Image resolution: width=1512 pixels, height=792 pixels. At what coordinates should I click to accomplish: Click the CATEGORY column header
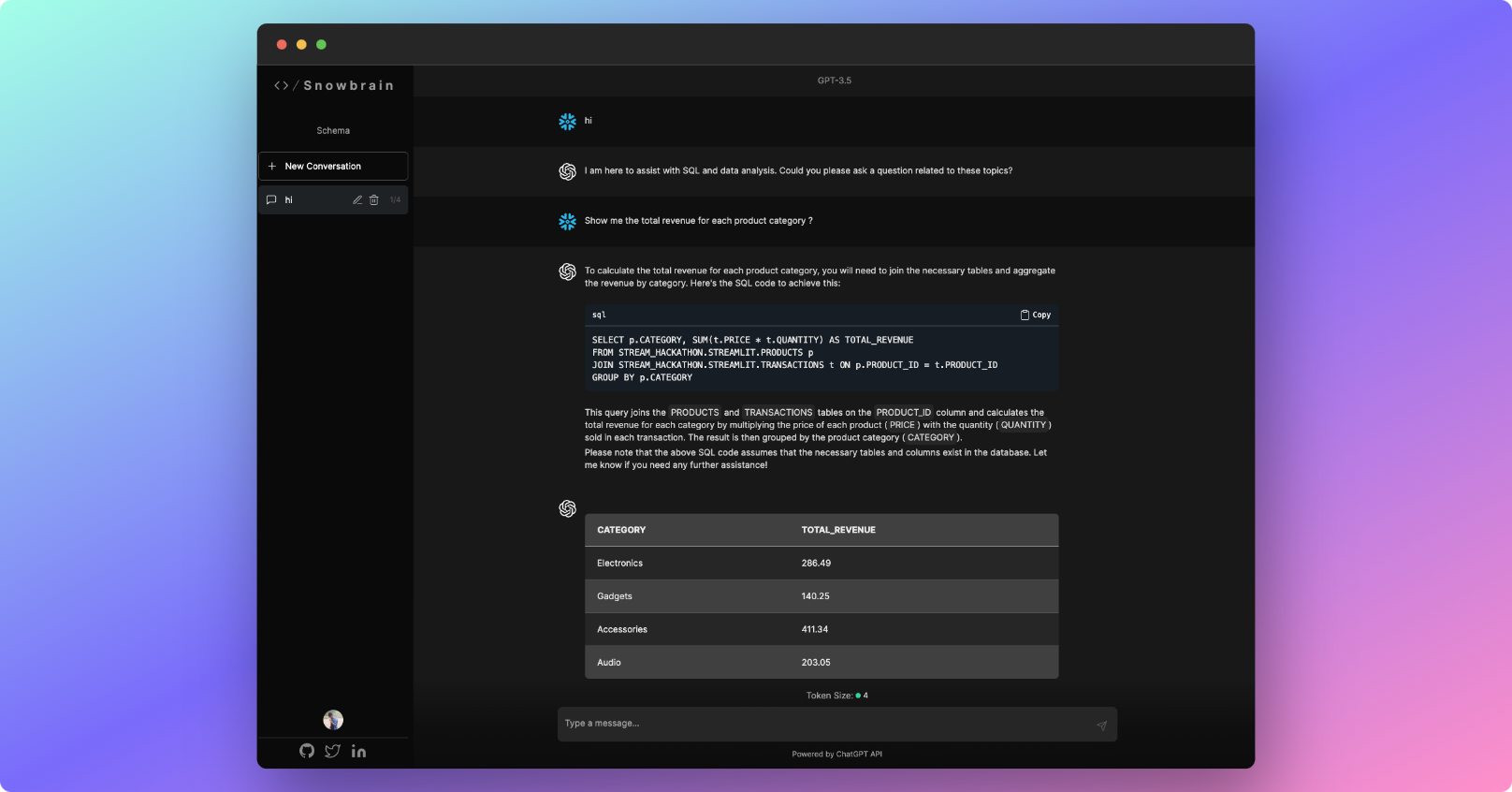pos(621,530)
